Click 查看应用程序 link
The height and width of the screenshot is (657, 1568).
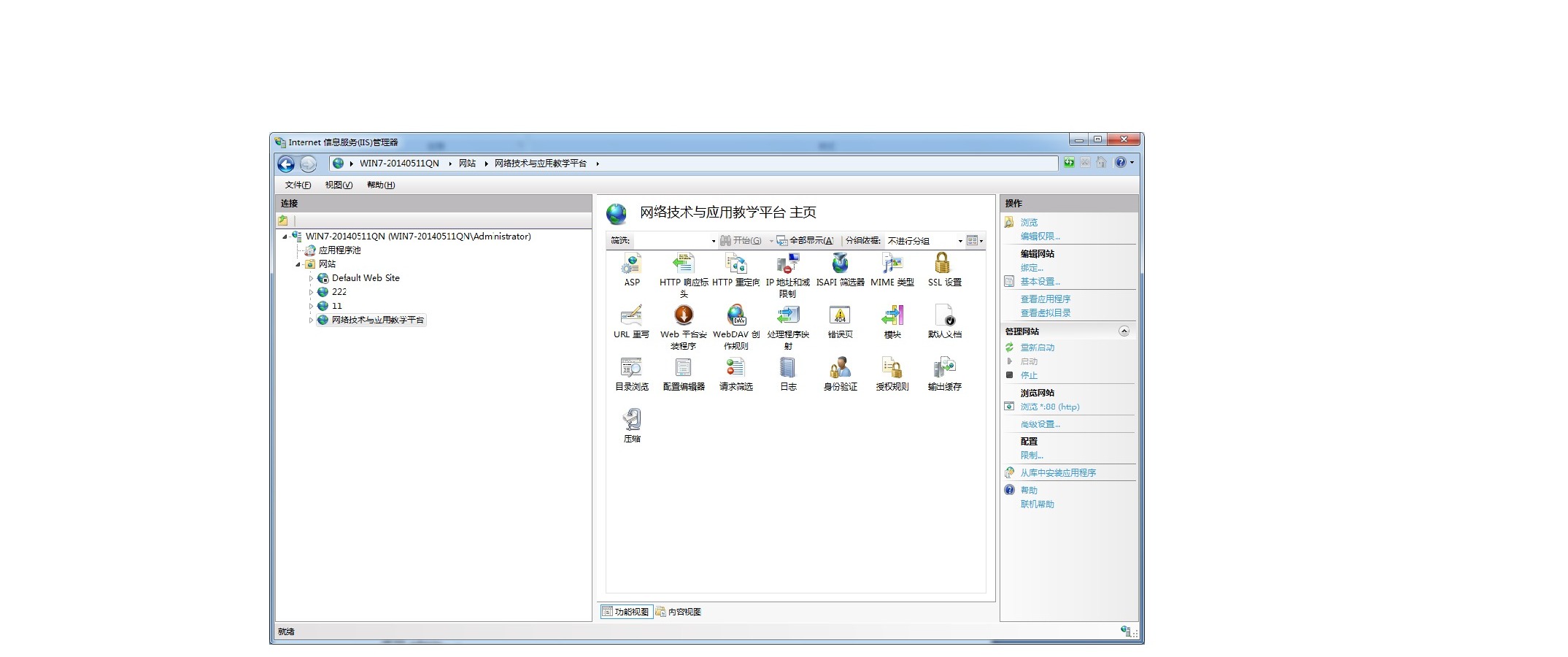pos(1046,299)
